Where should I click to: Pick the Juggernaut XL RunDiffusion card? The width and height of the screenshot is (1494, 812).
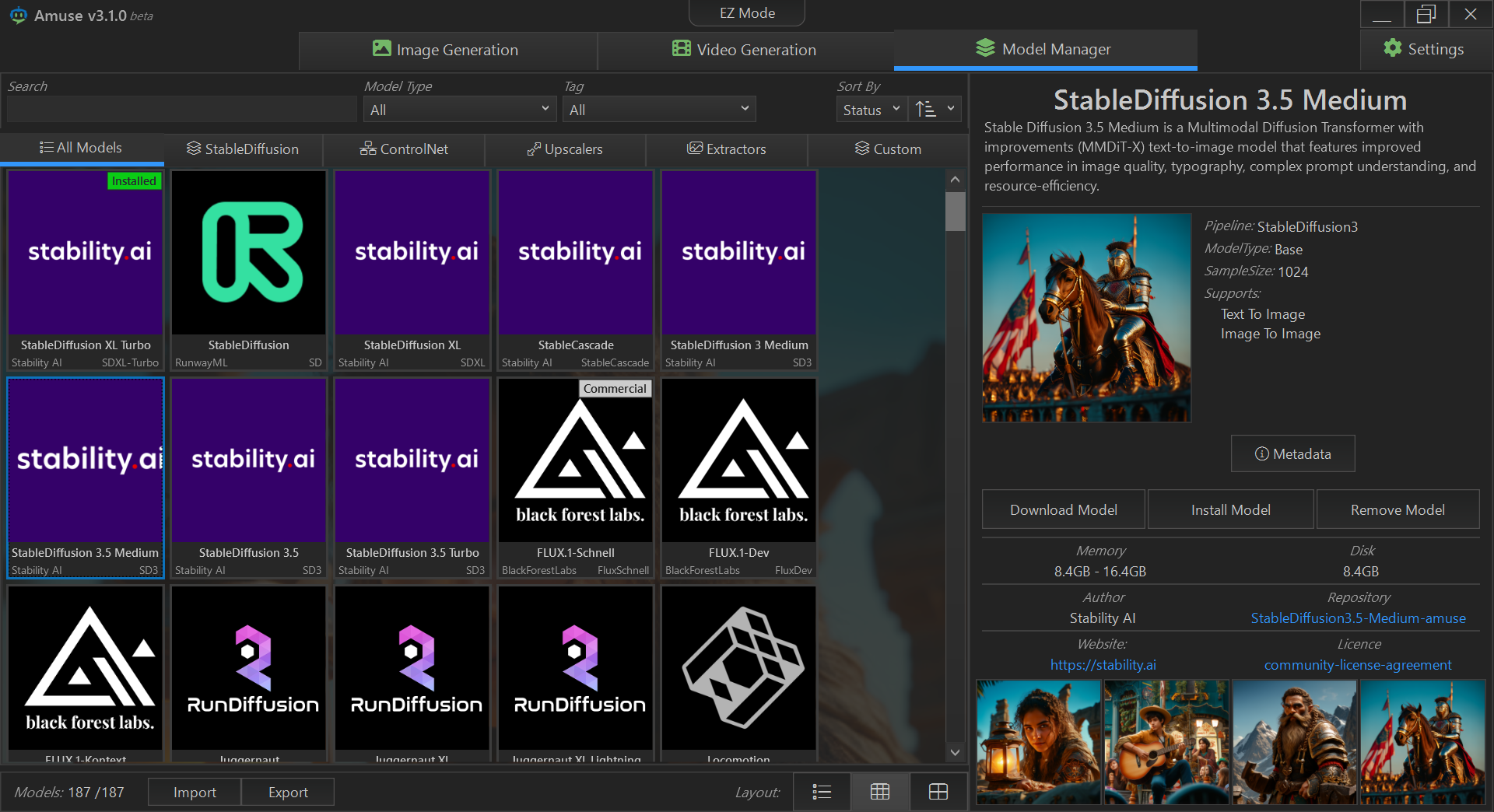(412, 674)
